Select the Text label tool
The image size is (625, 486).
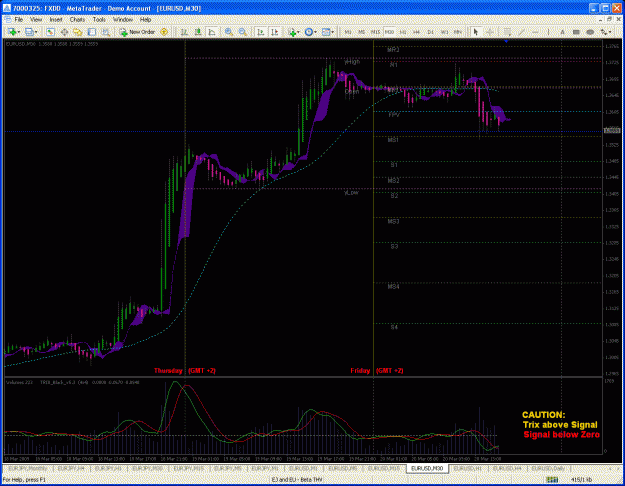click(562, 32)
